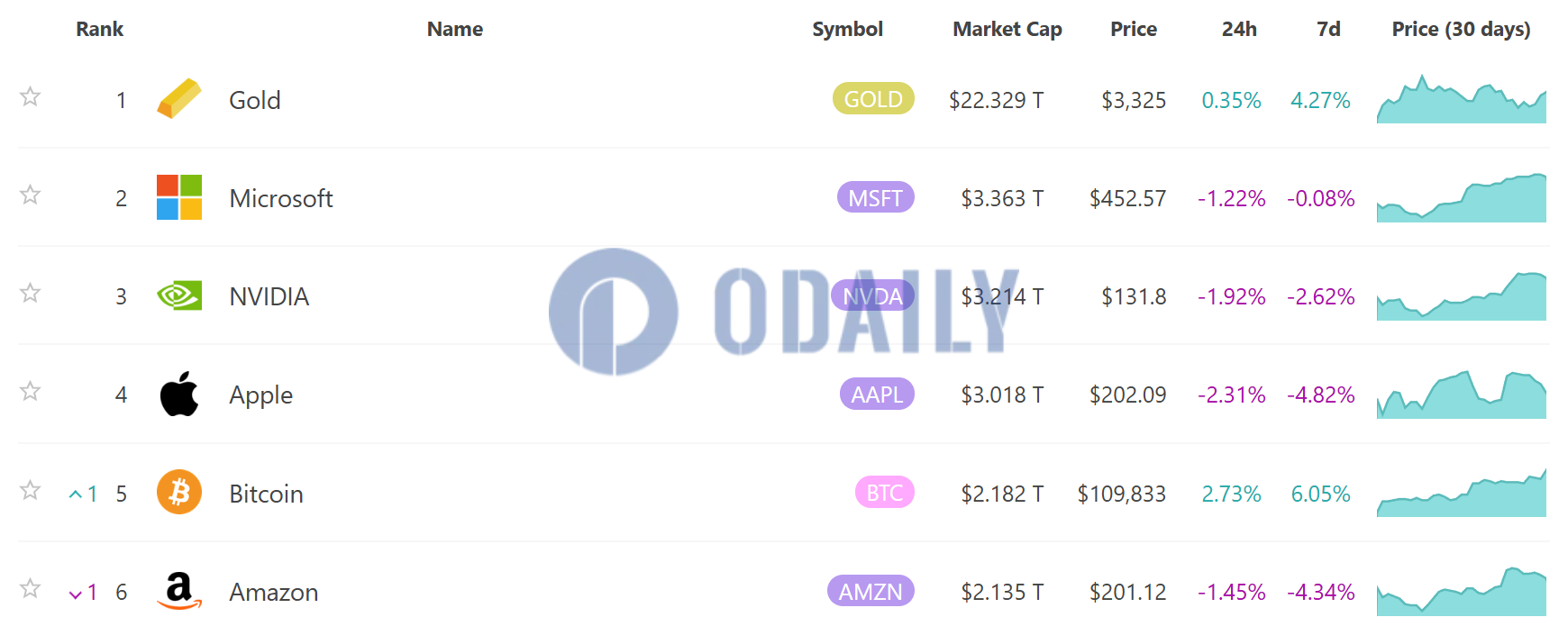
Task: Sort table by Rank column header
Action: pos(99,30)
